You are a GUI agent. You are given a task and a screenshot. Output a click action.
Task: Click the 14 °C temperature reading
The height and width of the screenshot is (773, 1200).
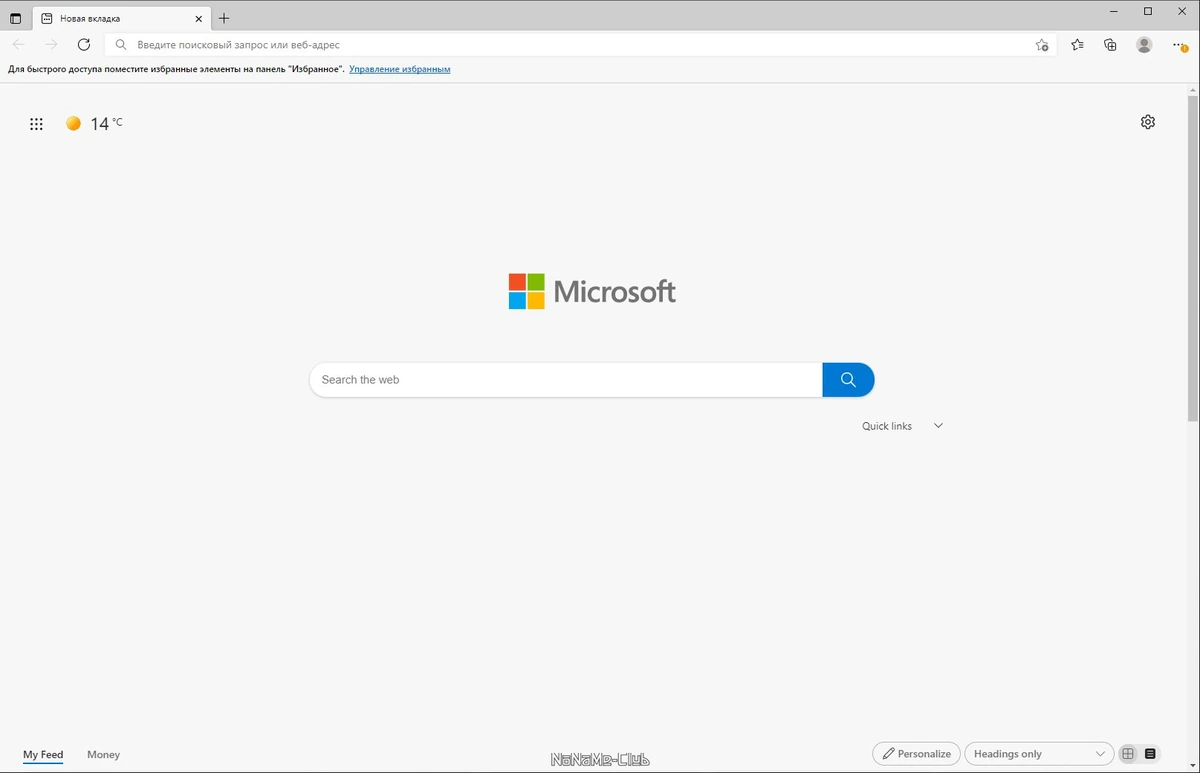click(x=106, y=124)
